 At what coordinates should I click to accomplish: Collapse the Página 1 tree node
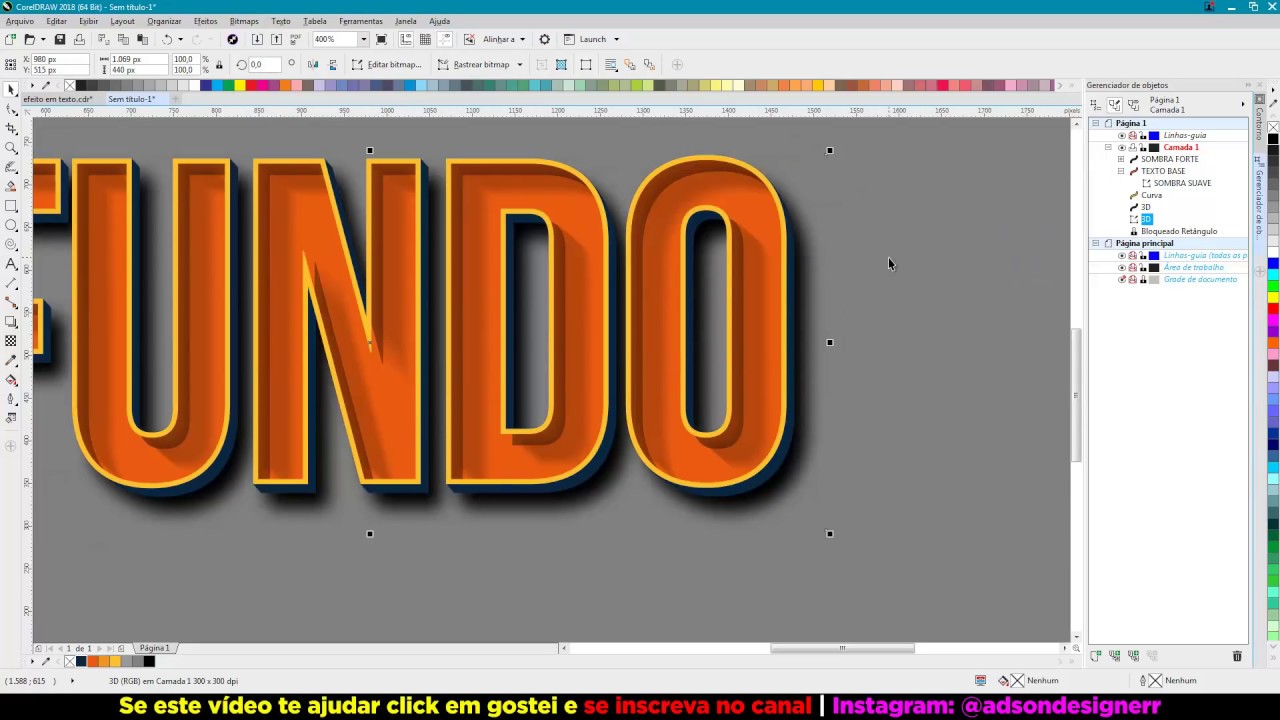[1095, 123]
